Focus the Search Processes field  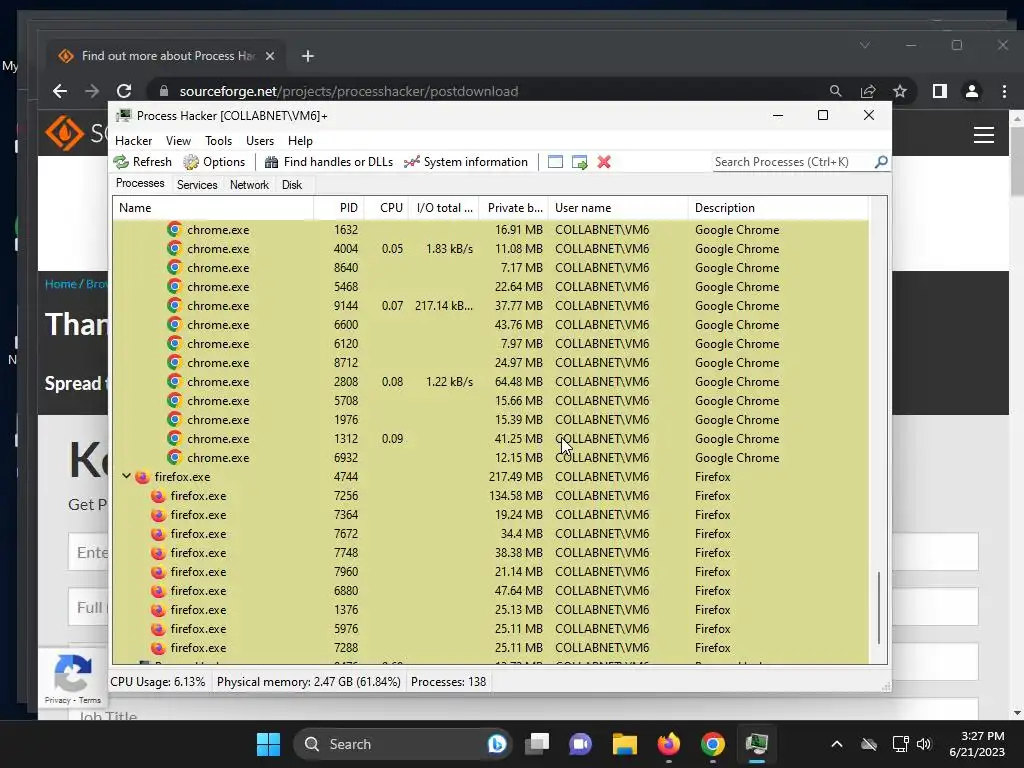pos(793,162)
